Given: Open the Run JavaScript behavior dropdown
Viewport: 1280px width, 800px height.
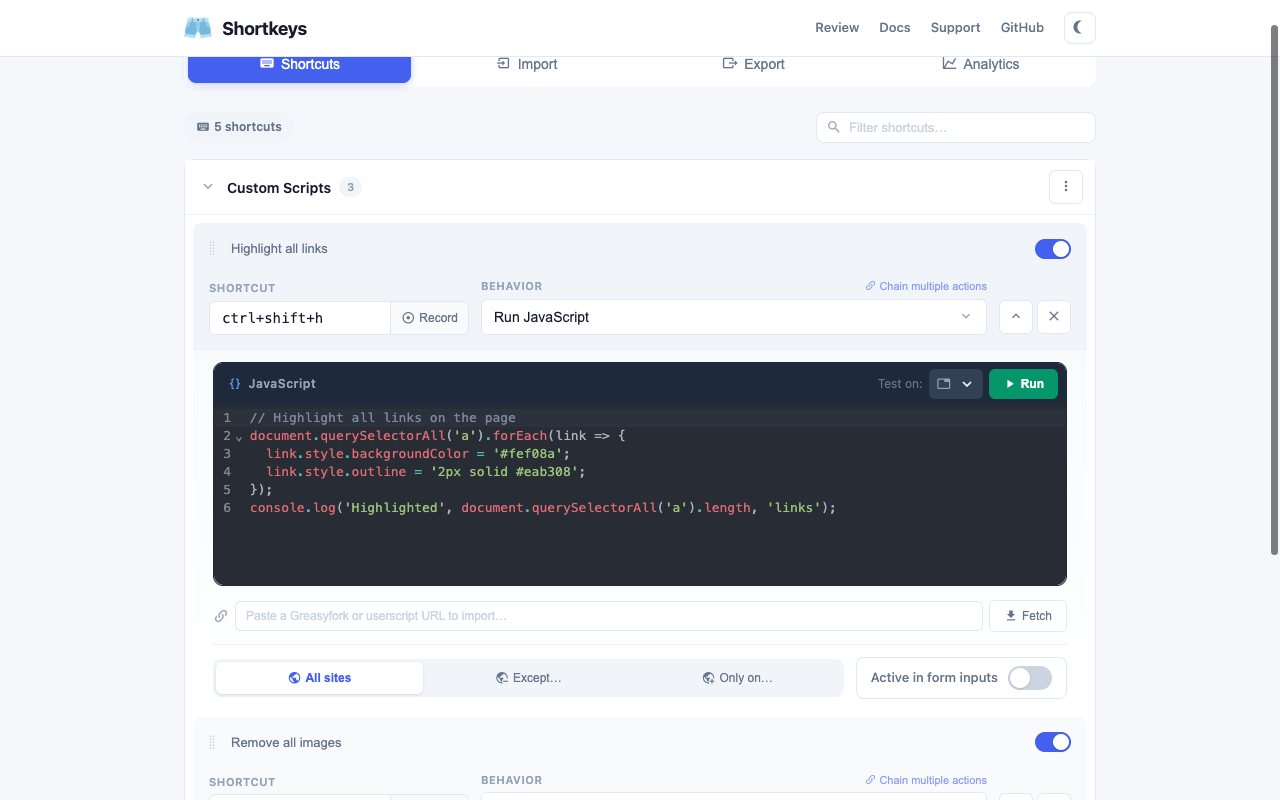Looking at the screenshot, I should point(734,317).
